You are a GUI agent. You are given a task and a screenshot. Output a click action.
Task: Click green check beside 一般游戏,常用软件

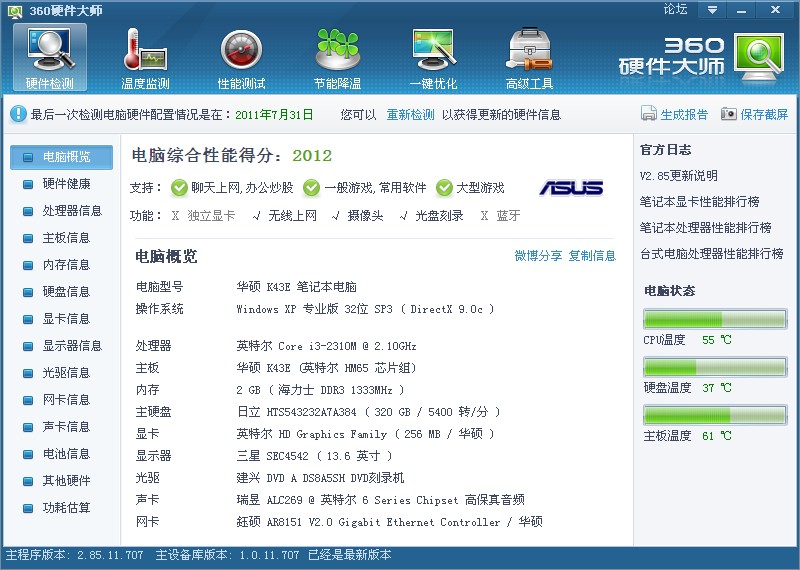[311, 188]
